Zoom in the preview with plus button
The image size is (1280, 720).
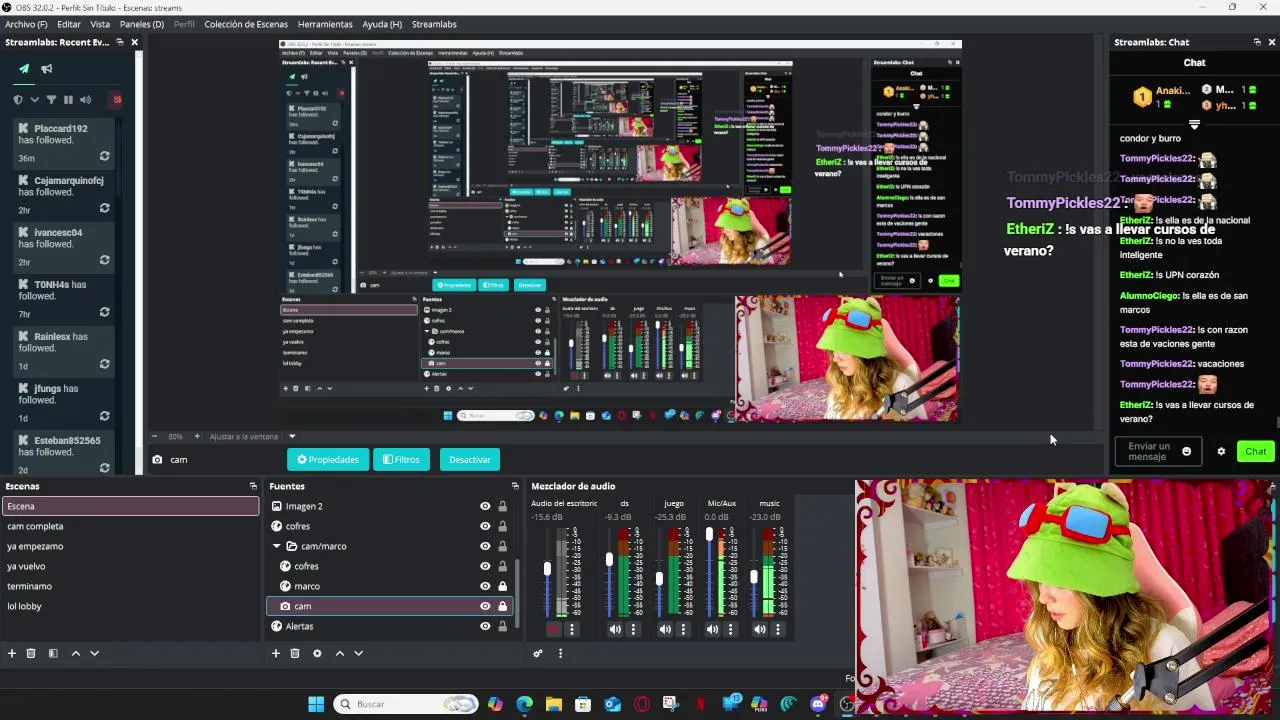(197, 436)
